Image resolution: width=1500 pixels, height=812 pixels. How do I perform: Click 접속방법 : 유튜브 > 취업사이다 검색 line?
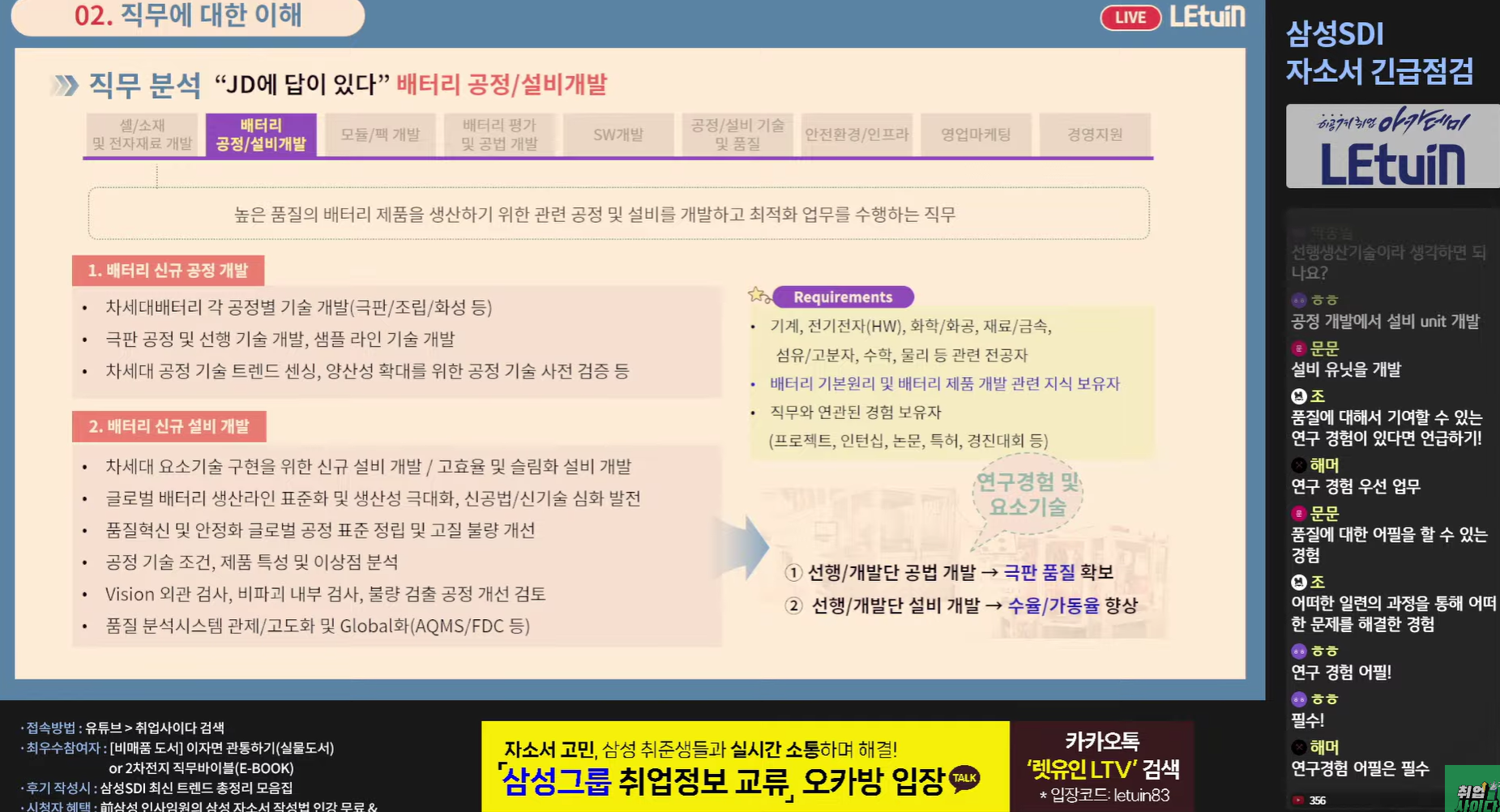tap(123, 728)
